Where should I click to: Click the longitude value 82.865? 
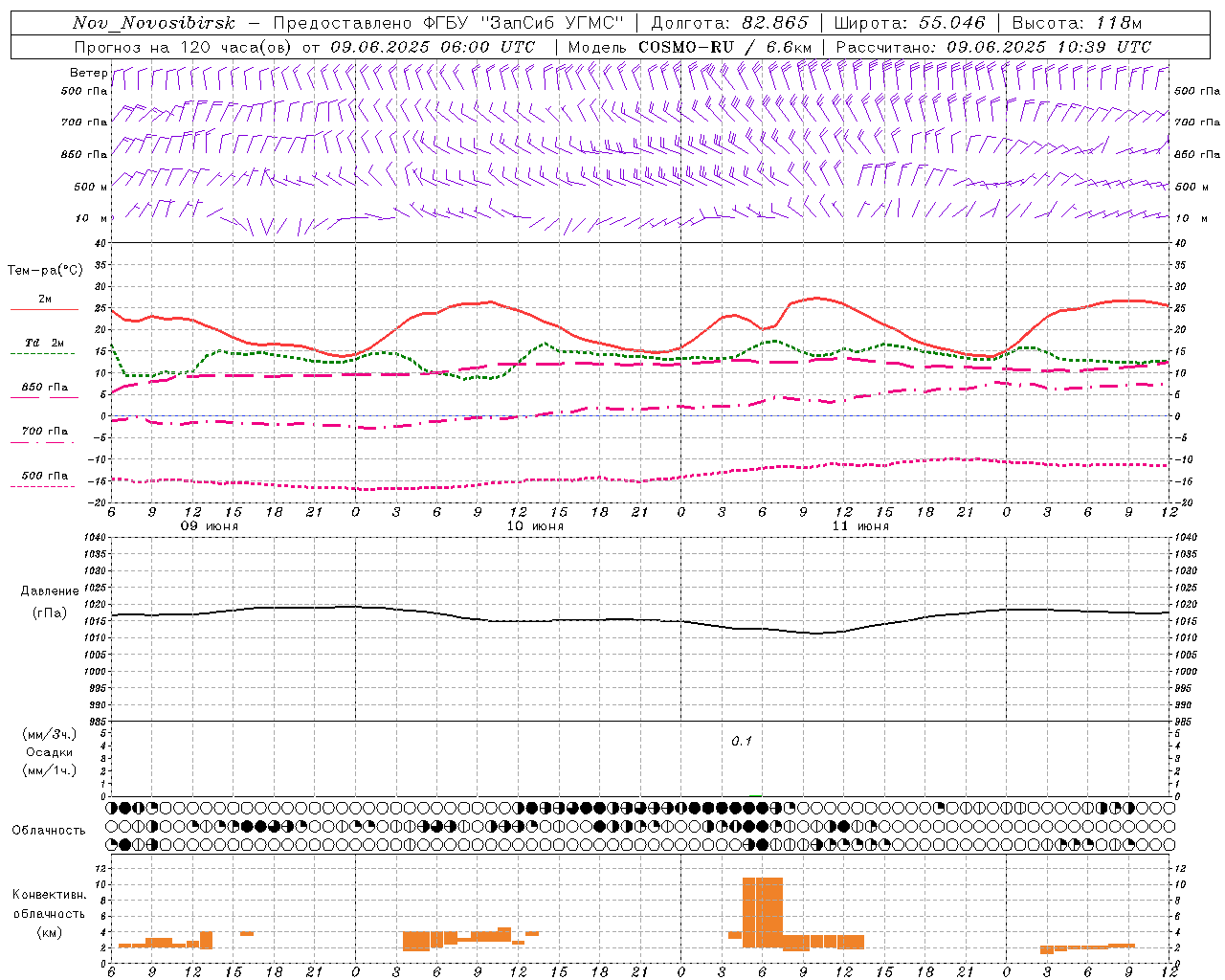coord(775,23)
